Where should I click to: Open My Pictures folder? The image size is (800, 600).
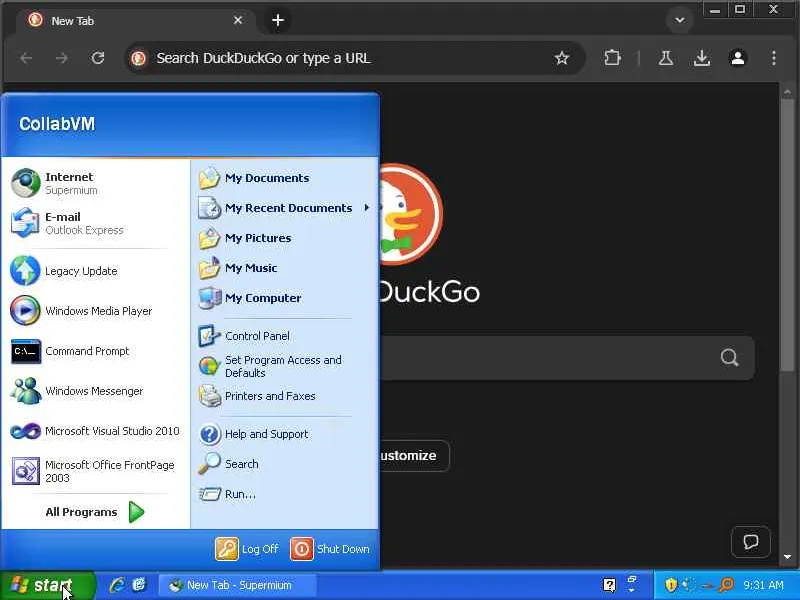pos(284,238)
